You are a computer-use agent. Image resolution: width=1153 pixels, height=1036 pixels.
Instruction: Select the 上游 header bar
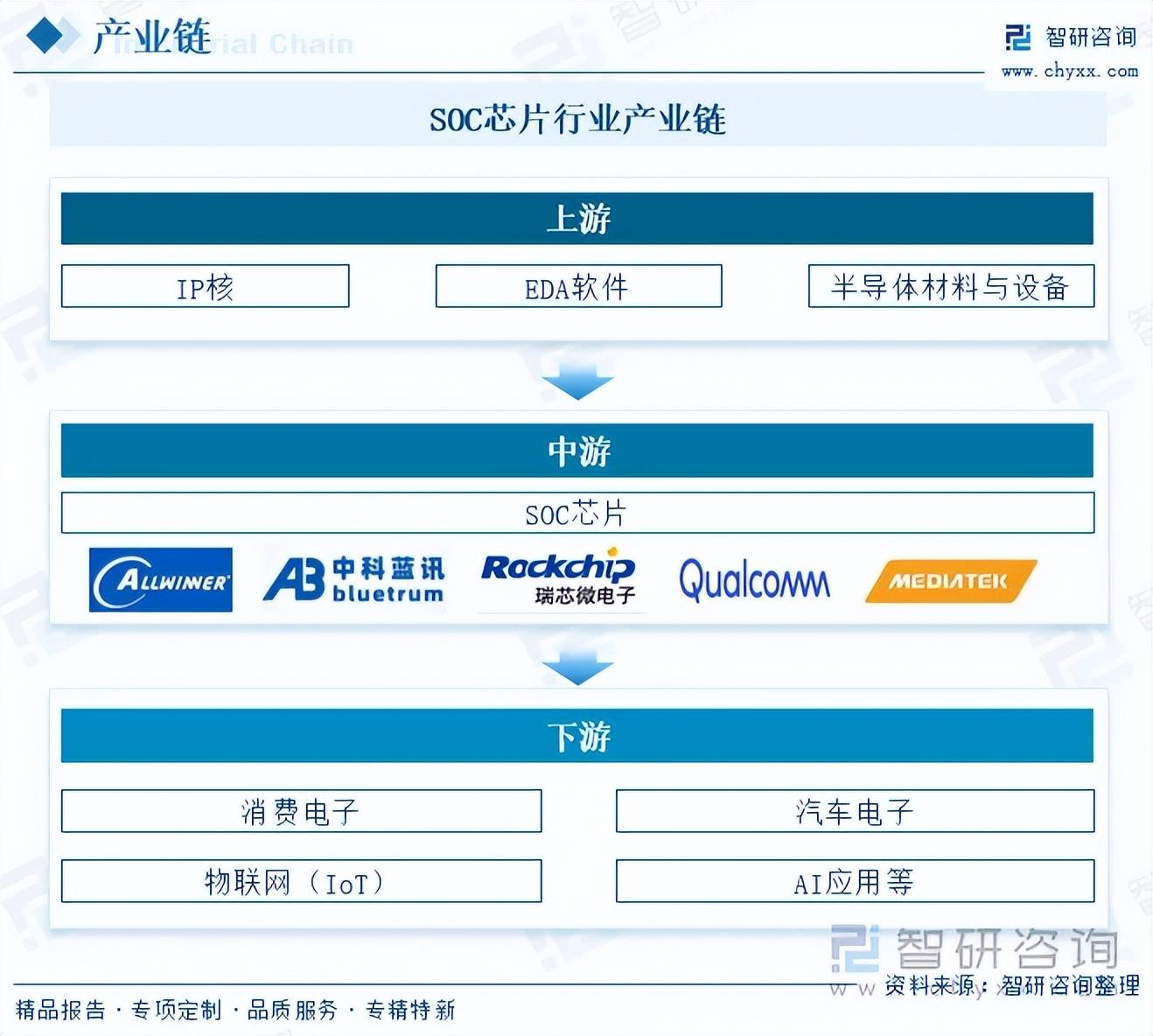tap(577, 219)
